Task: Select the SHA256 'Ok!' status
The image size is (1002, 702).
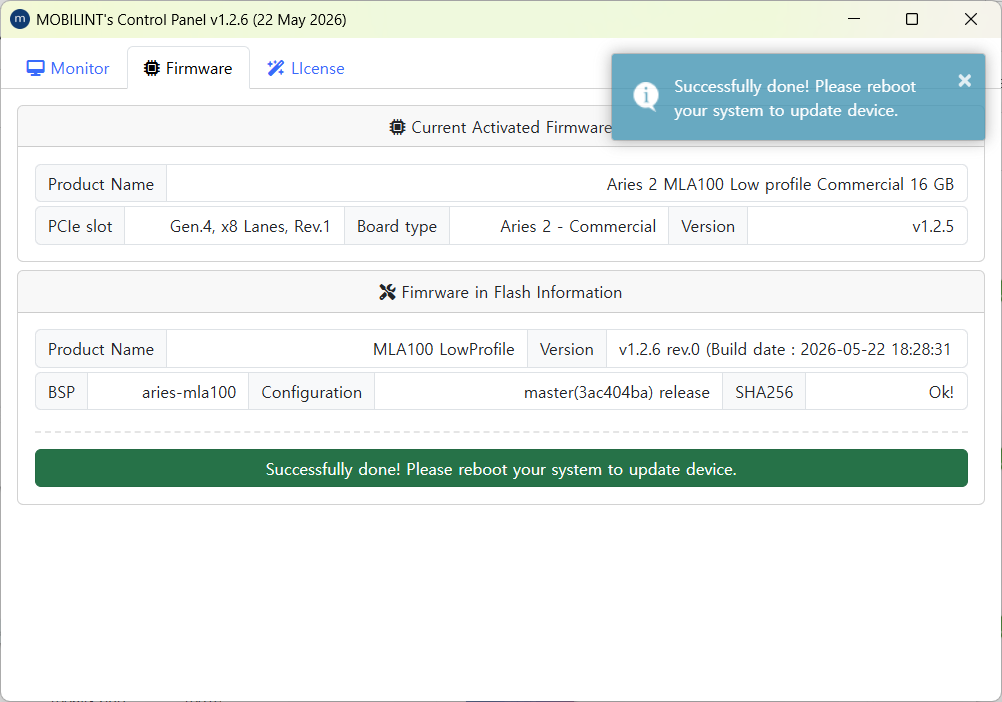Action: click(x=941, y=392)
